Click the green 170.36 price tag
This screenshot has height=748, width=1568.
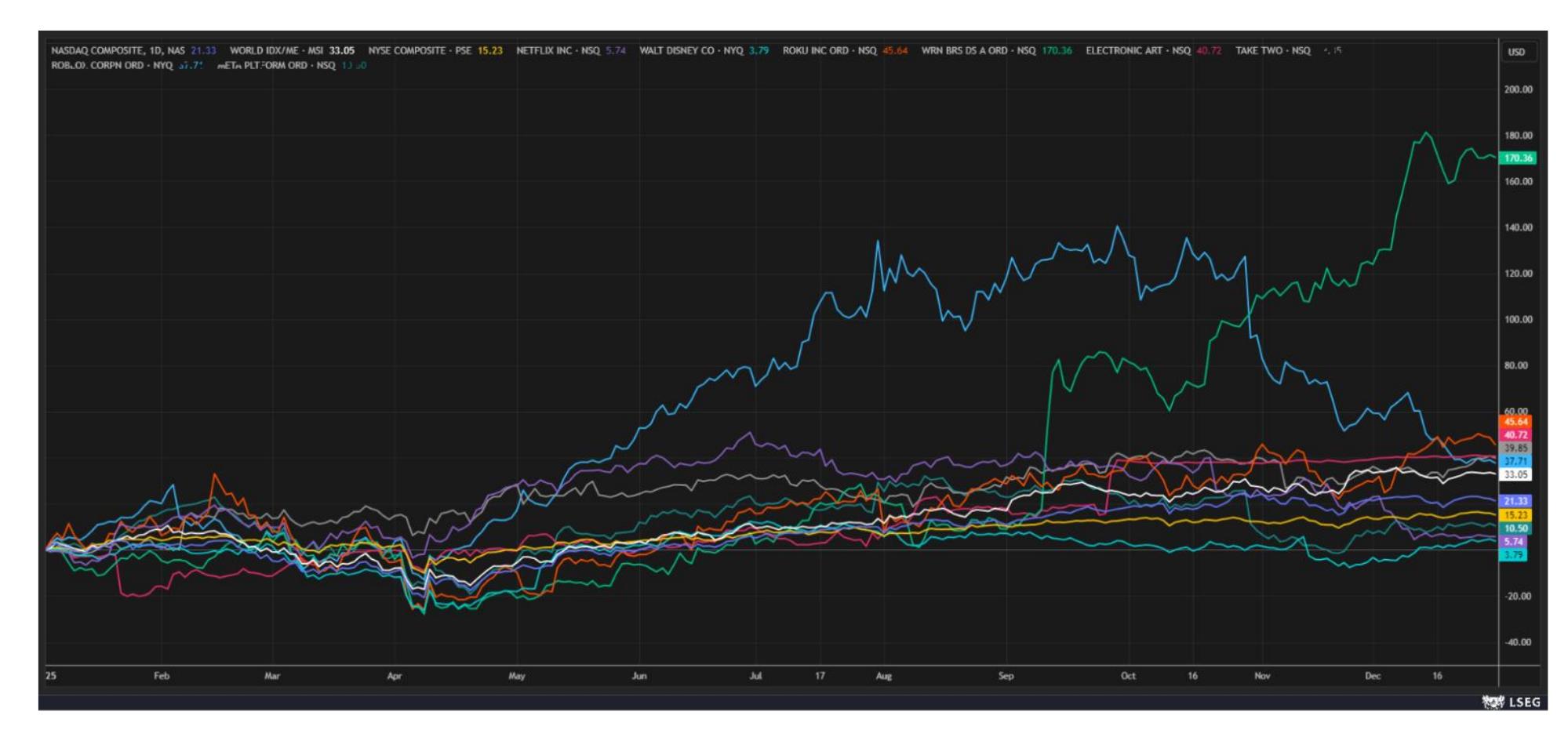[1518, 158]
